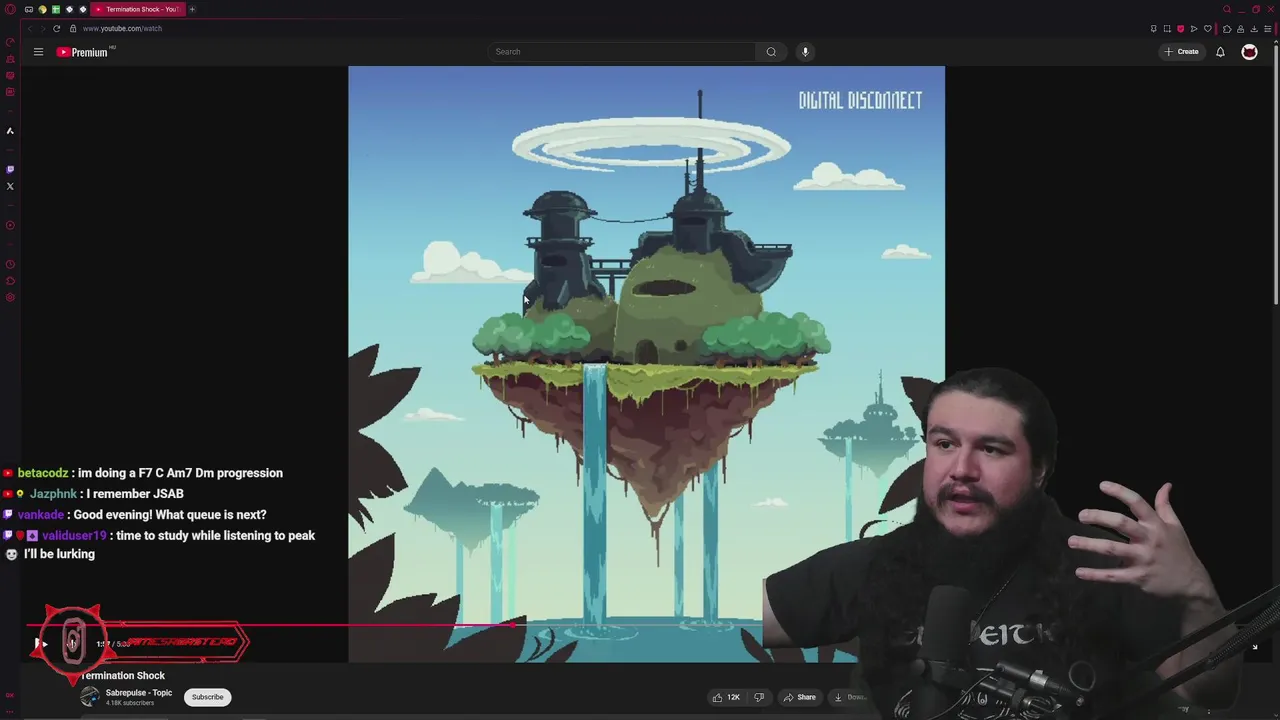This screenshot has height=720, width=1280.
Task: Open the pinned tab with yellow-green round icon
Action: coord(42,9)
